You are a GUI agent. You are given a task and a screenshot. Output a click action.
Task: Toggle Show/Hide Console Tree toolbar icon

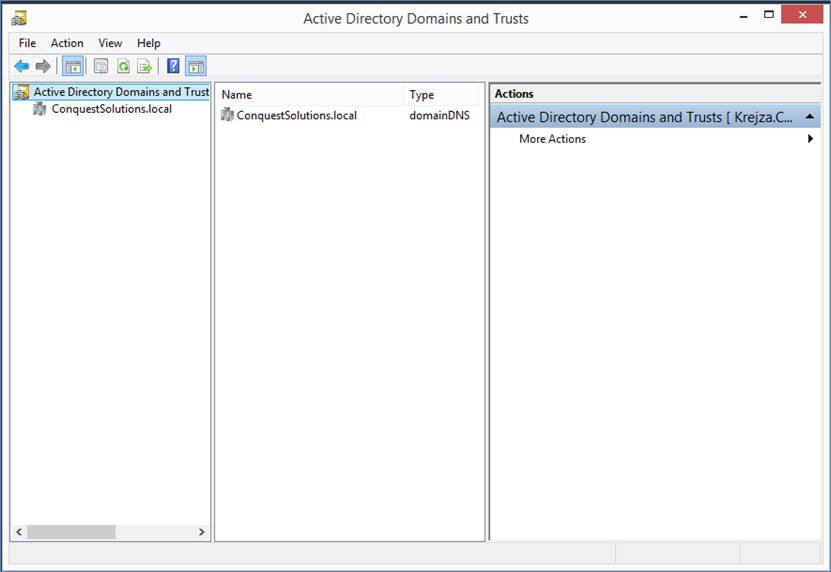pyautogui.click(x=73, y=66)
